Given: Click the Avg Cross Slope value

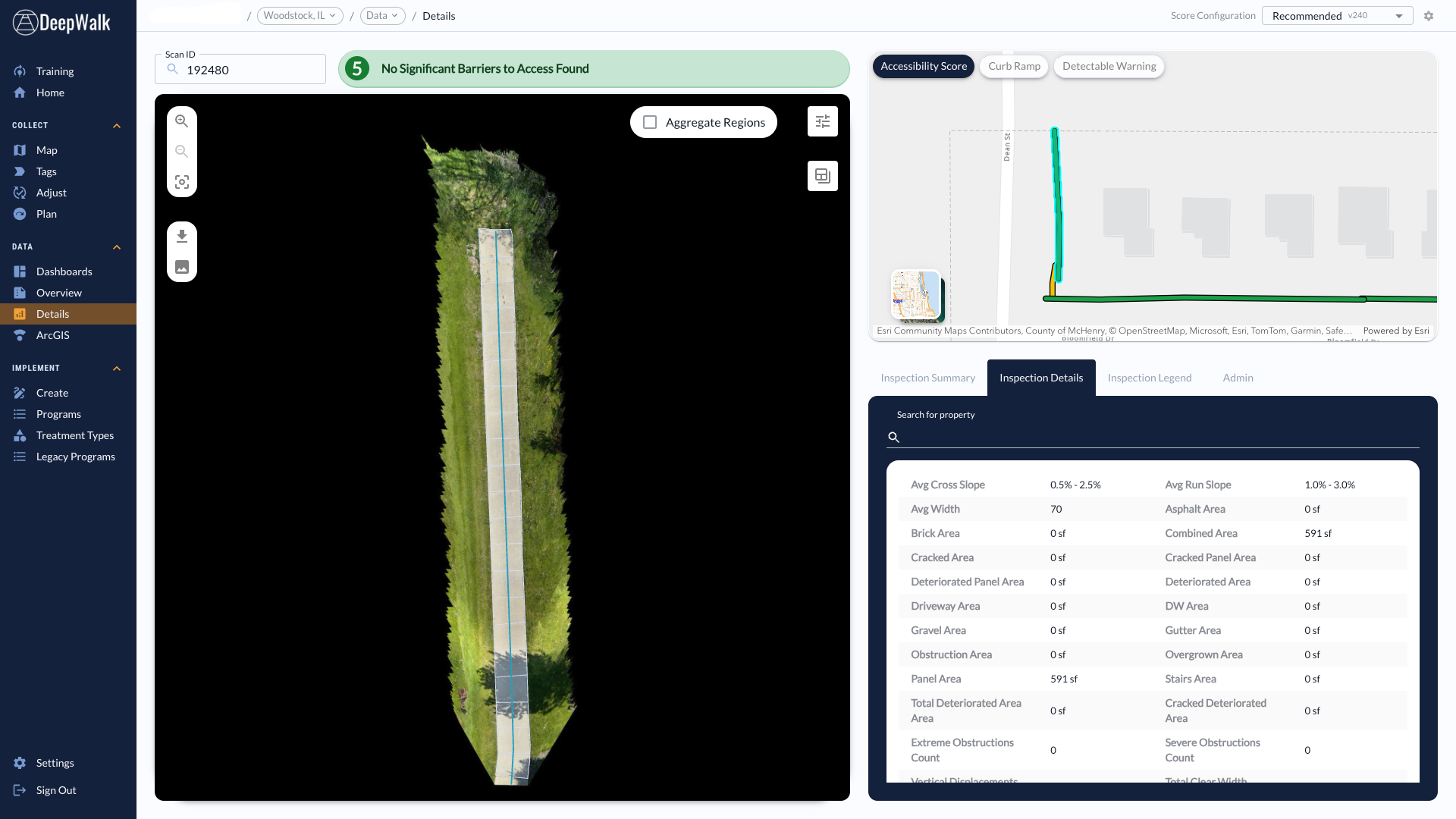Looking at the screenshot, I should point(1075,485).
